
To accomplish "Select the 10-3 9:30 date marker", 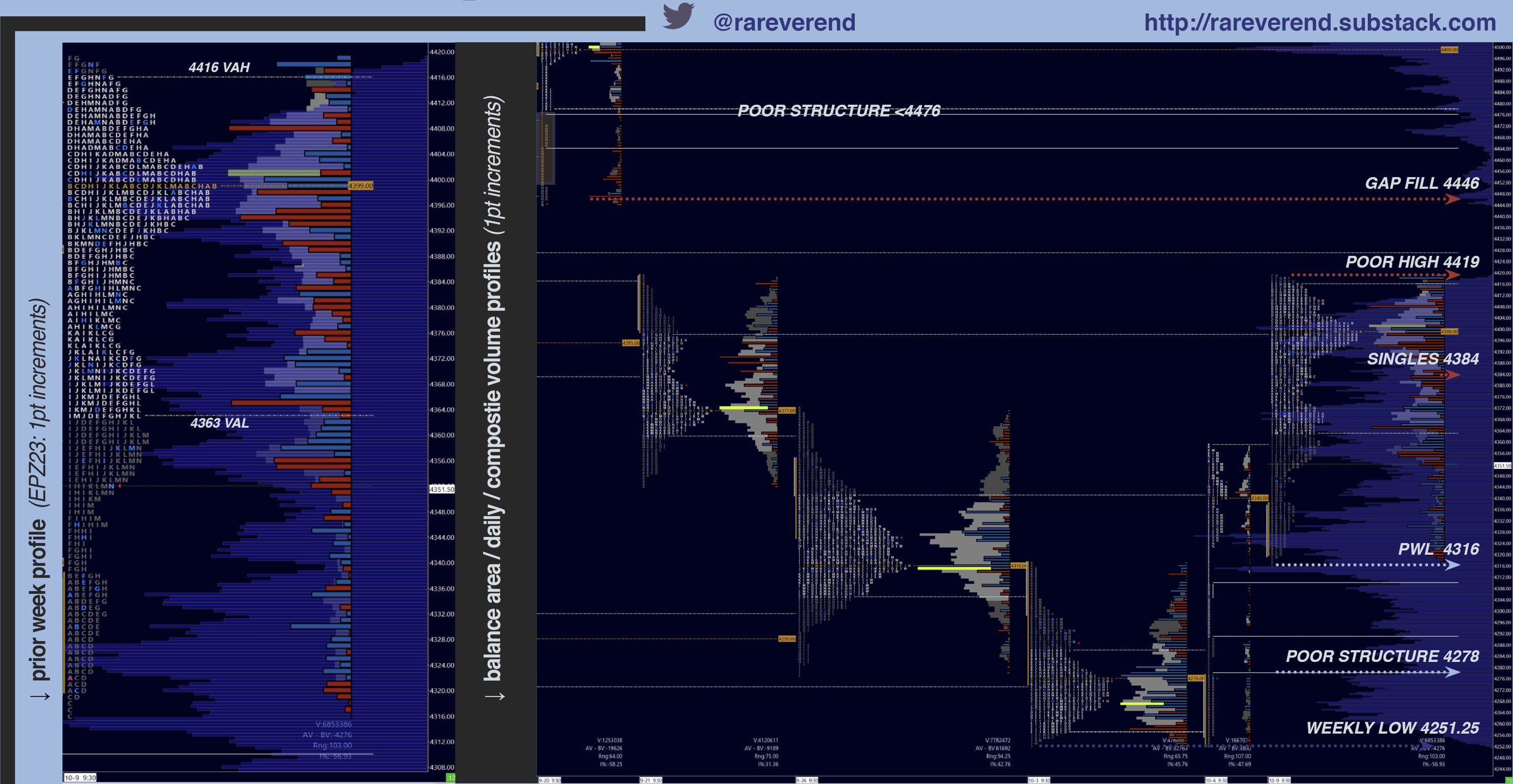I will (x=1039, y=780).
